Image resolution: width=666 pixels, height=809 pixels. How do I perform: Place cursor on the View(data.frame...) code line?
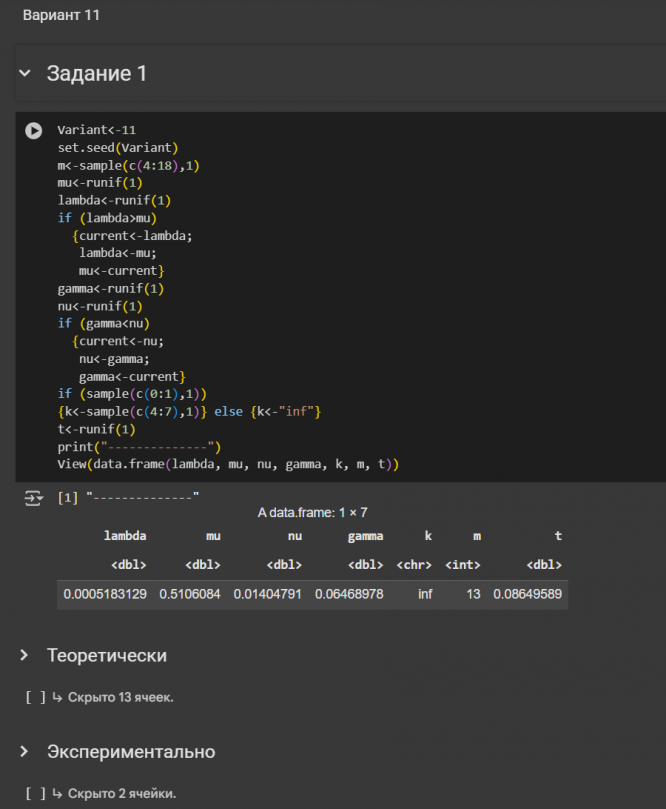click(x=228, y=465)
